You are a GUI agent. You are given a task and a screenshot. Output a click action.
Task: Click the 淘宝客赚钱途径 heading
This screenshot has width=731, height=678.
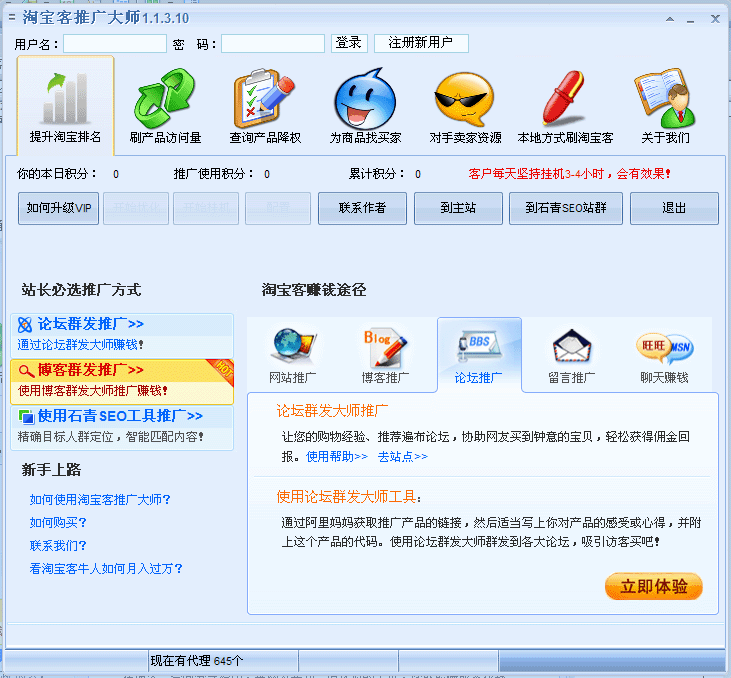[314, 290]
